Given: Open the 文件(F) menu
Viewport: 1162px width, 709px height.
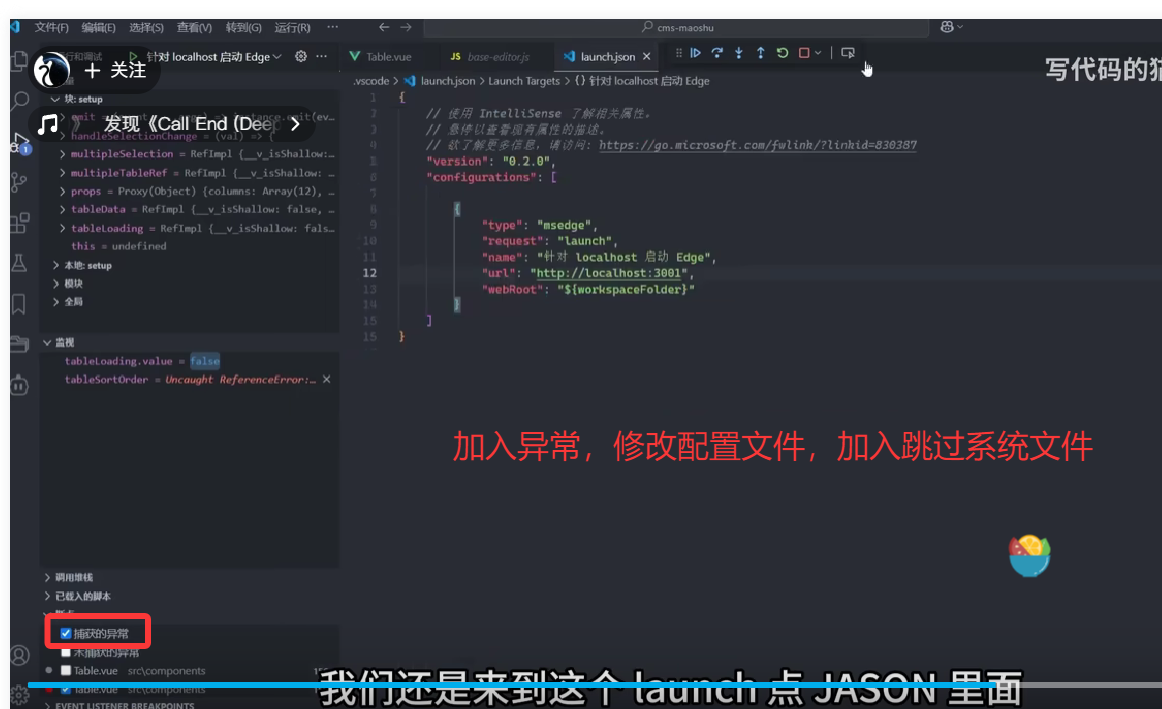Looking at the screenshot, I should tap(51, 27).
